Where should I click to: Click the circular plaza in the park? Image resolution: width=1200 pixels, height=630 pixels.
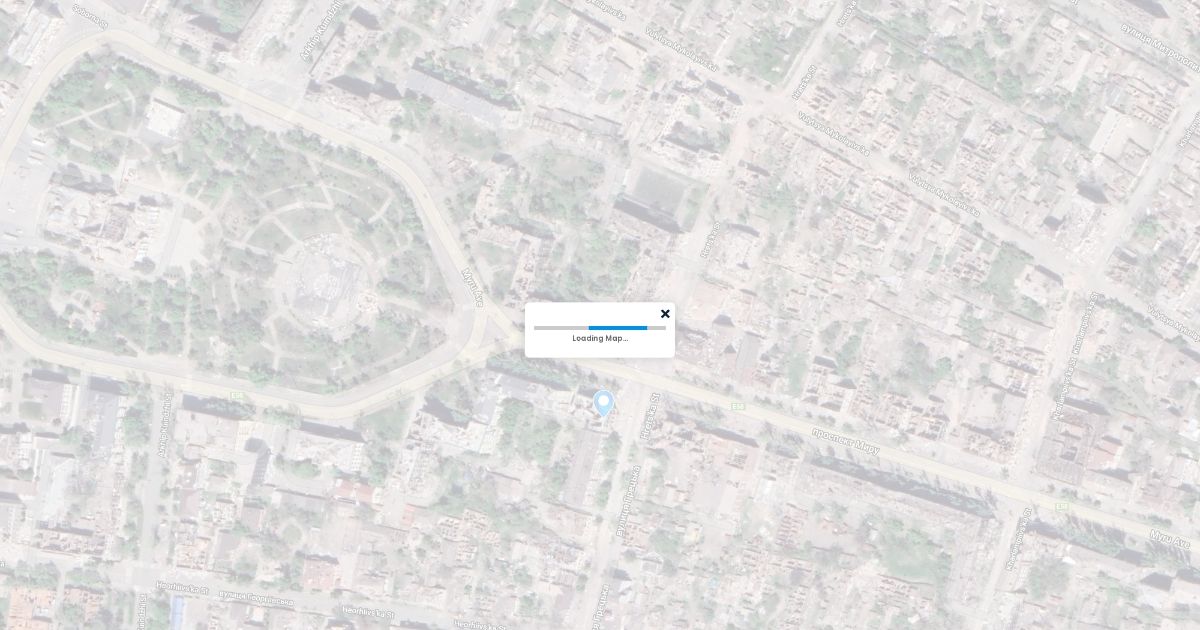pyautogui.click(x=322, y=278)
